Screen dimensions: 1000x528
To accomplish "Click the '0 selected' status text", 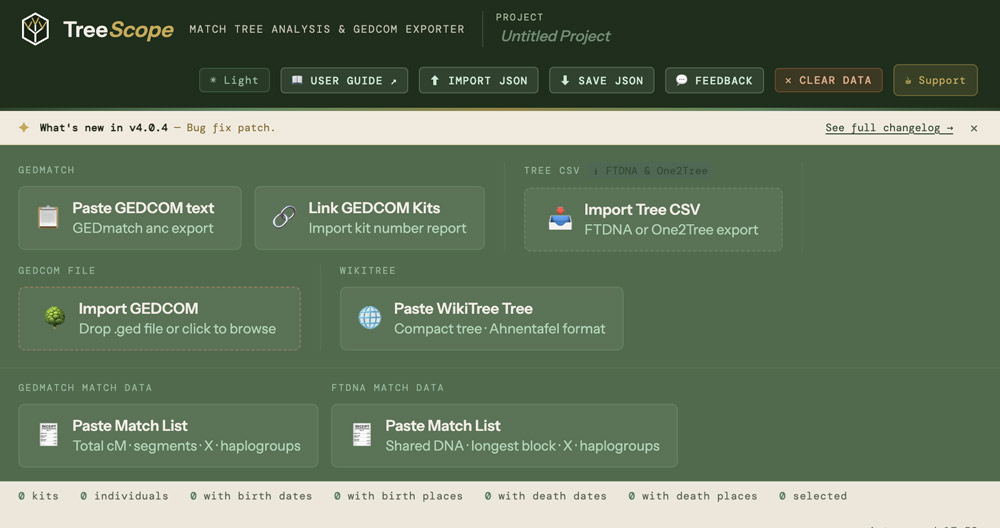I will coord(813,496).
